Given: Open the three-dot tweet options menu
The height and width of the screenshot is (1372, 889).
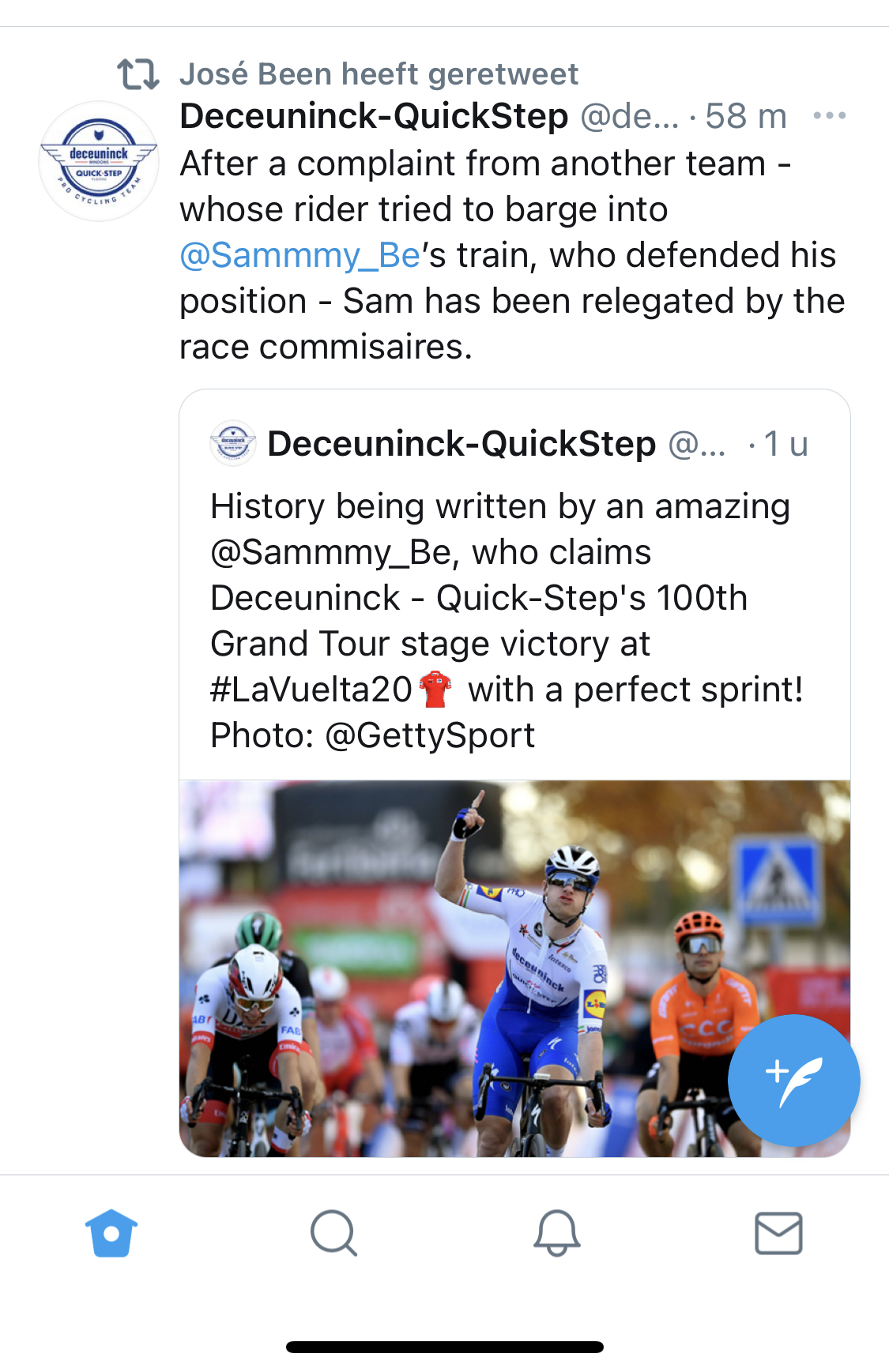Looking at the screenshot, I should pos(829,116).
